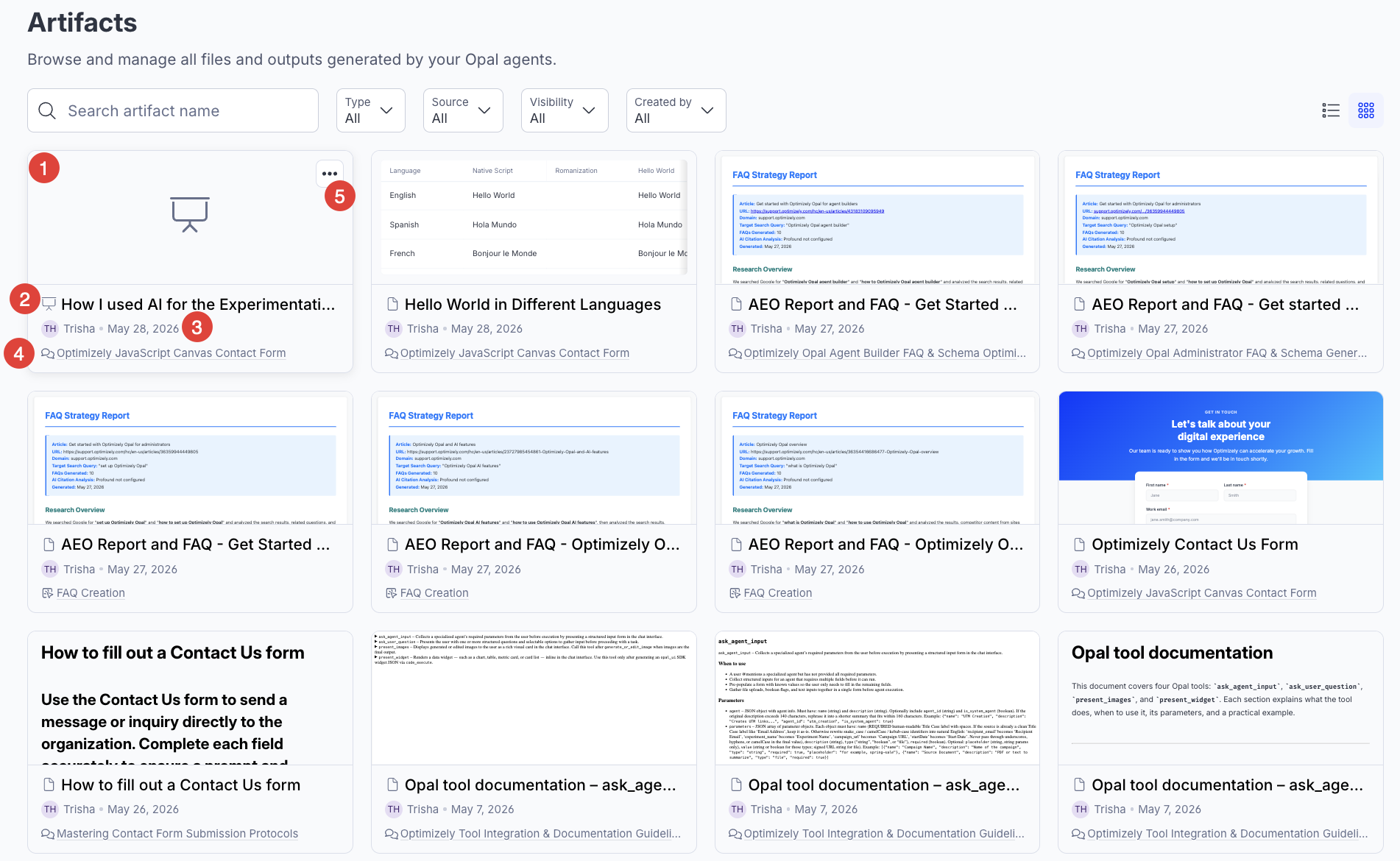
Task: Open JavaScript Canvas Contact Form link under 'Hello World'
Action: (515, 353)
